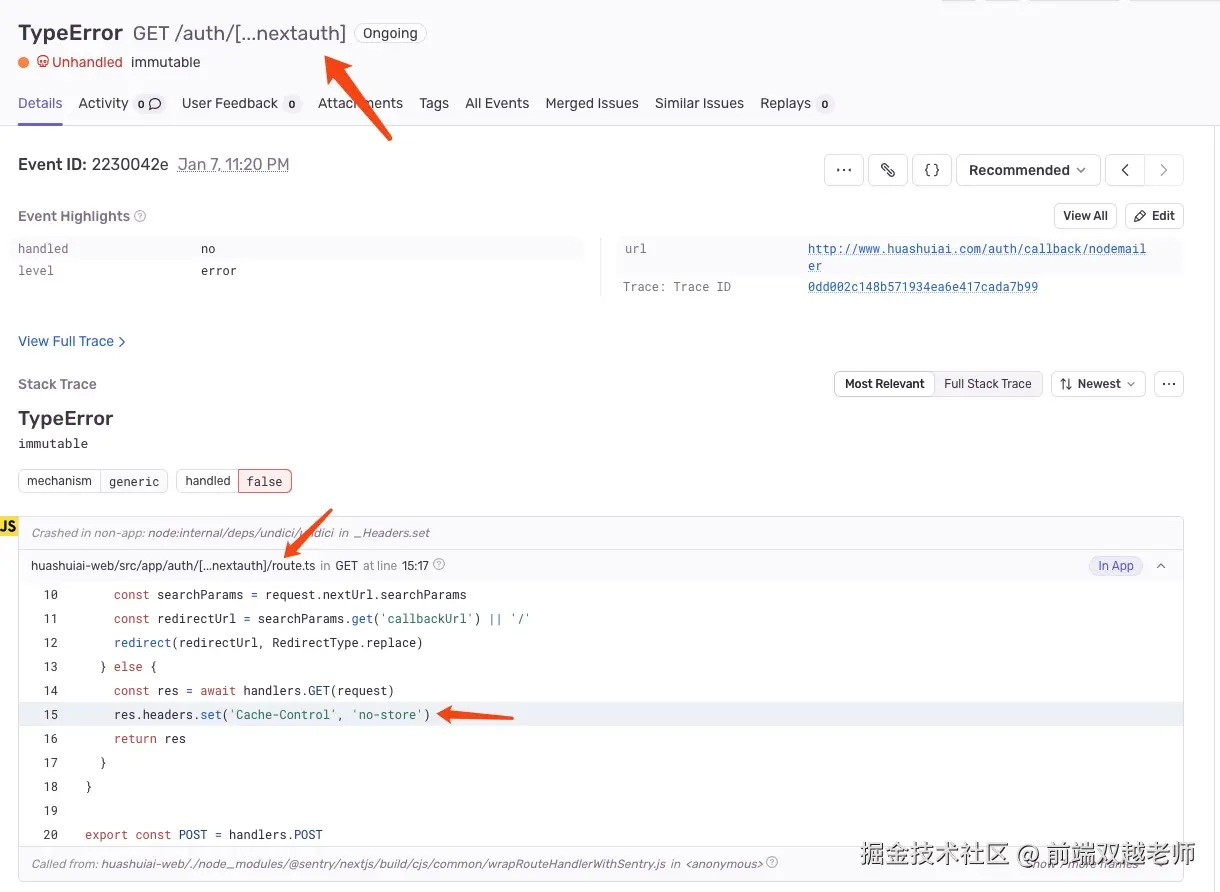1220x892 pixels.
Task: Click the help icon beside Event Highlights
Action: (x=139, y=216)
